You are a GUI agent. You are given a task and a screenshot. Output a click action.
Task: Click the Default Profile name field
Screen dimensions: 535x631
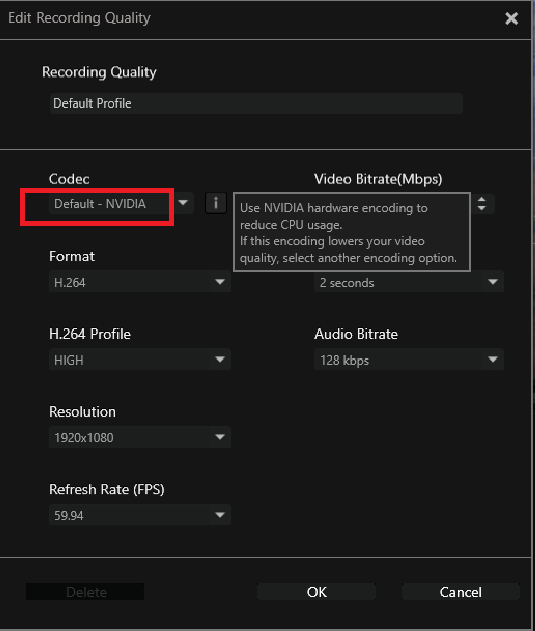256,103
